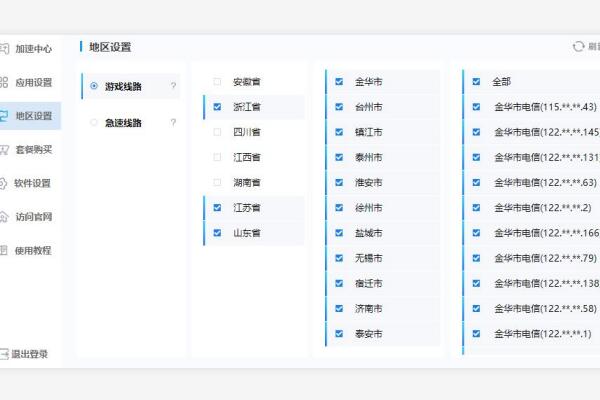
Task: Click the 浙江省 province label
Action: 247,107
